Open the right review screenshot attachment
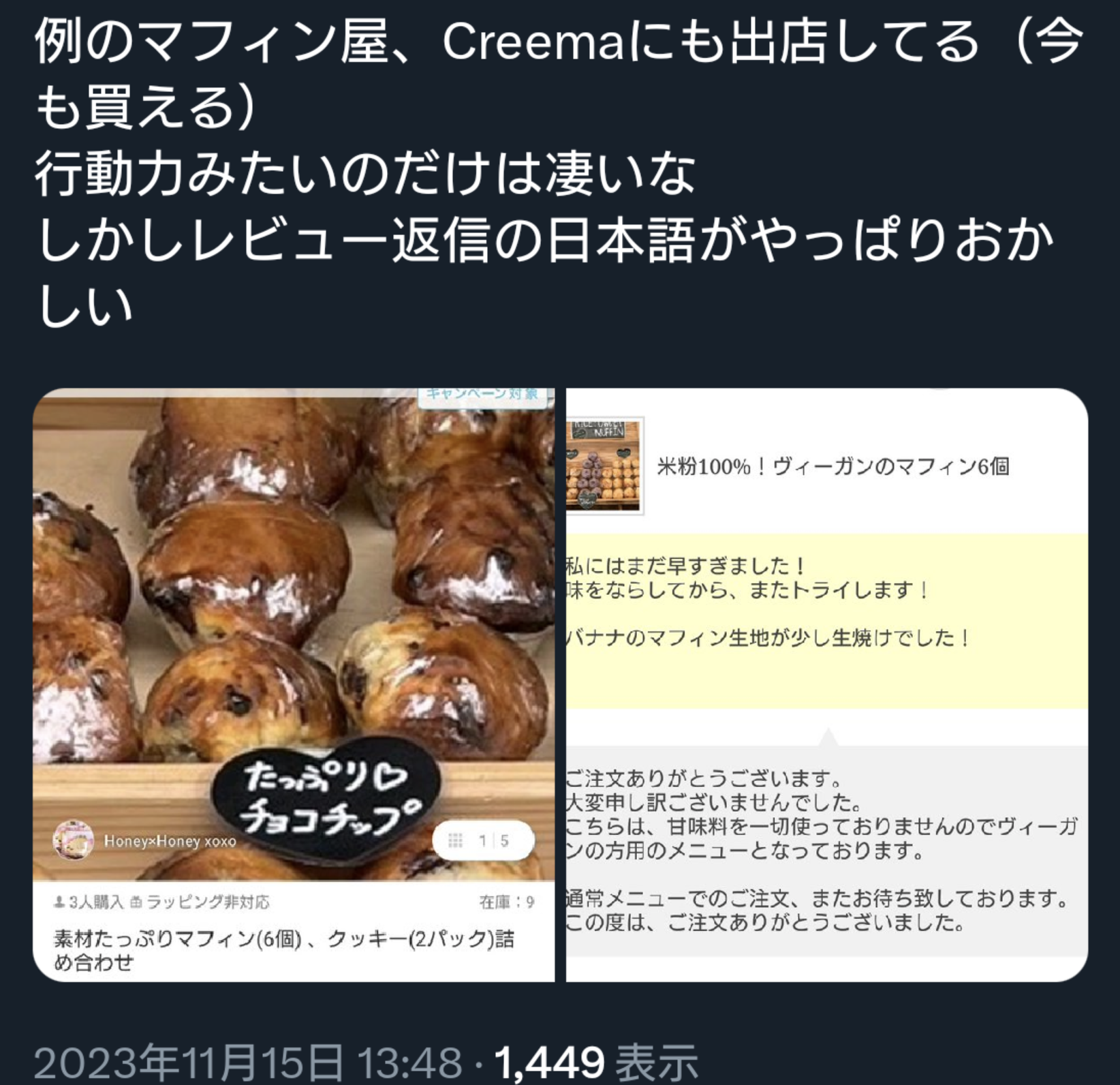 (827, 685)
